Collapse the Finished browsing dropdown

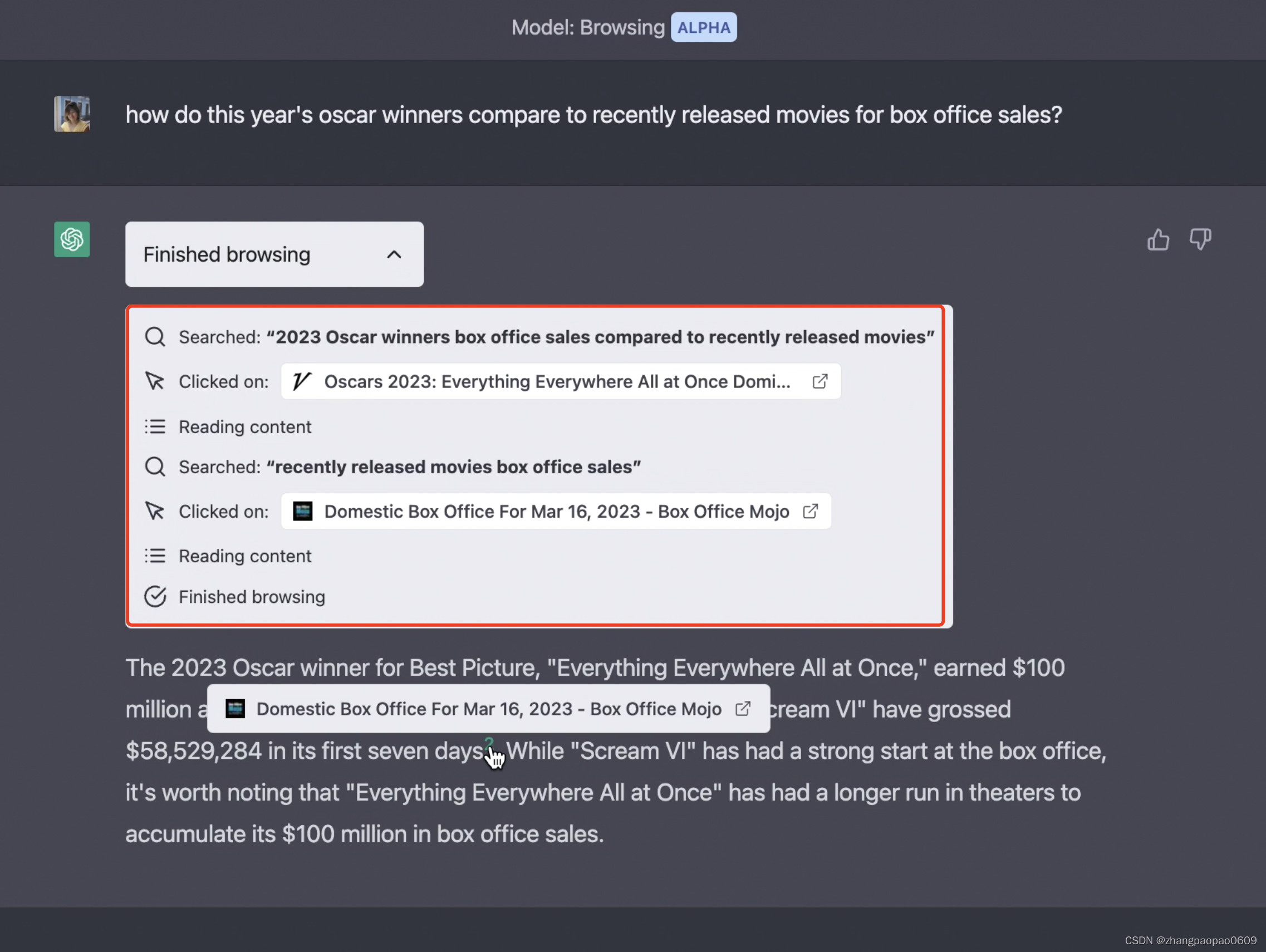coord(274,254)
